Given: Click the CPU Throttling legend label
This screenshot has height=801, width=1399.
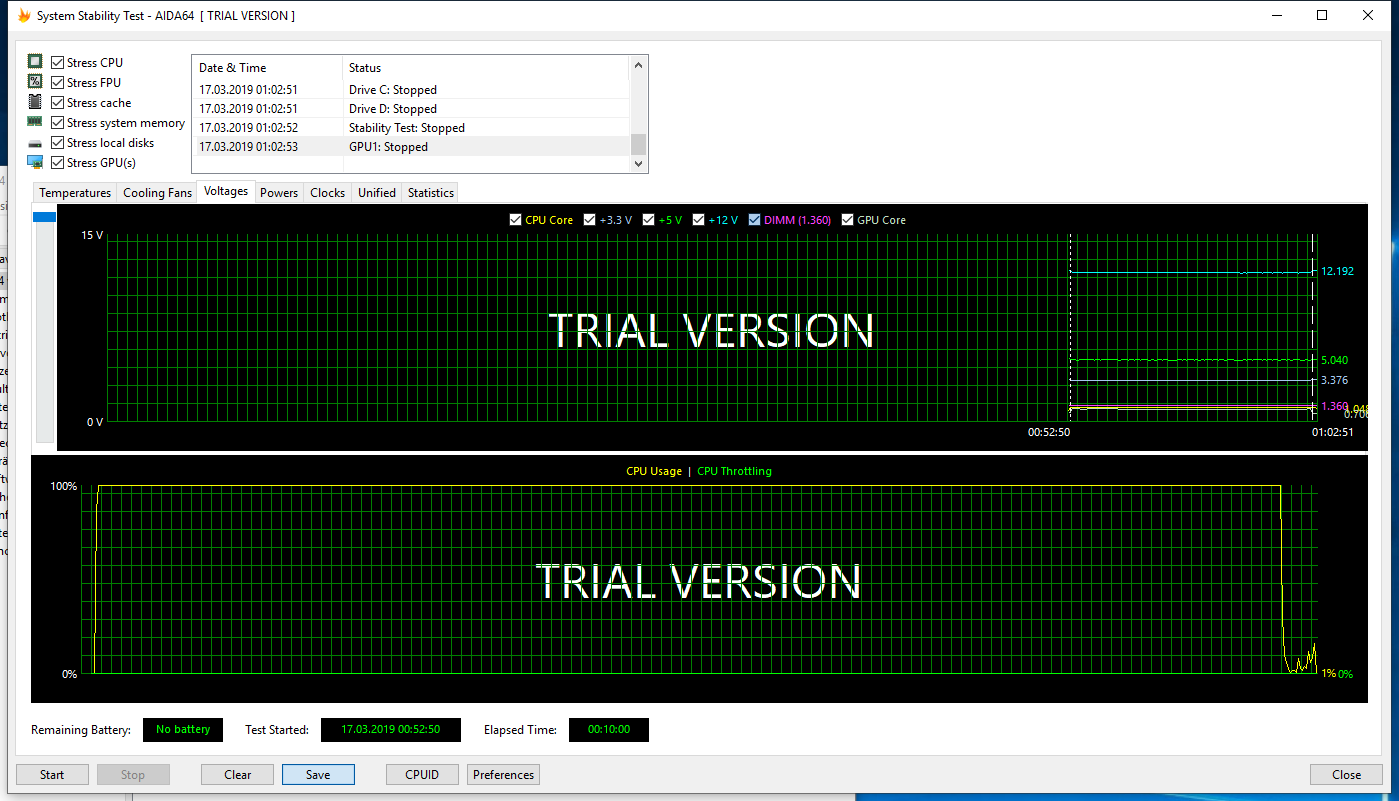Looking at the screenshot, I should pyautogui.click(x=734, y=471).
